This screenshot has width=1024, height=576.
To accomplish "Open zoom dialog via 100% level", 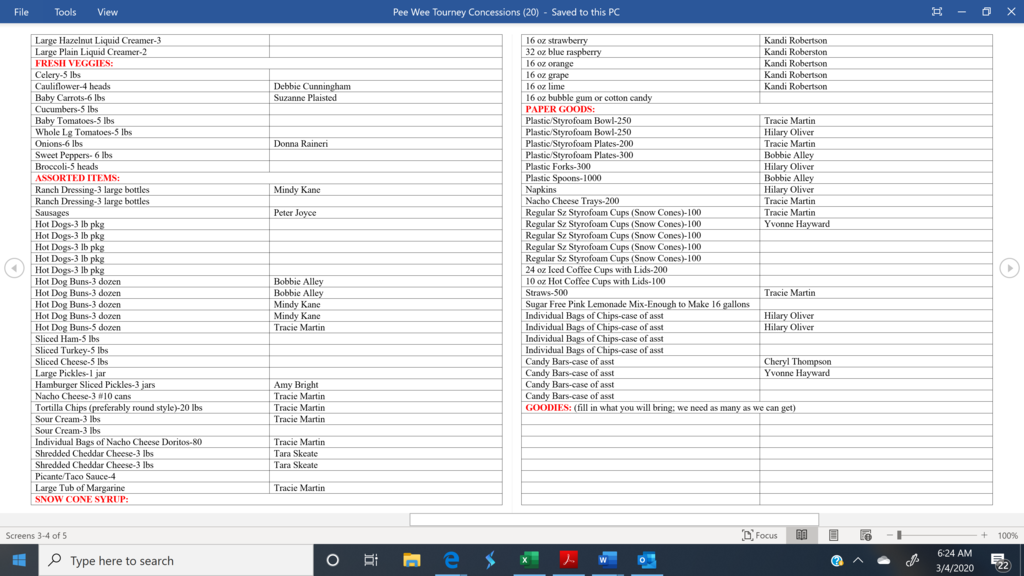I will pos(1007,535).
